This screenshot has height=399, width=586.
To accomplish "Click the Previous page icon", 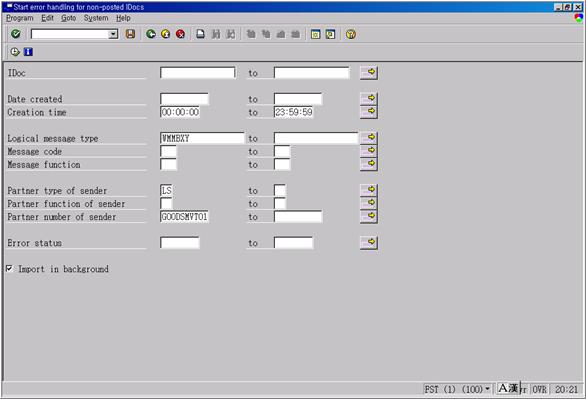I will pyautogui.click(x=266, y=34).
